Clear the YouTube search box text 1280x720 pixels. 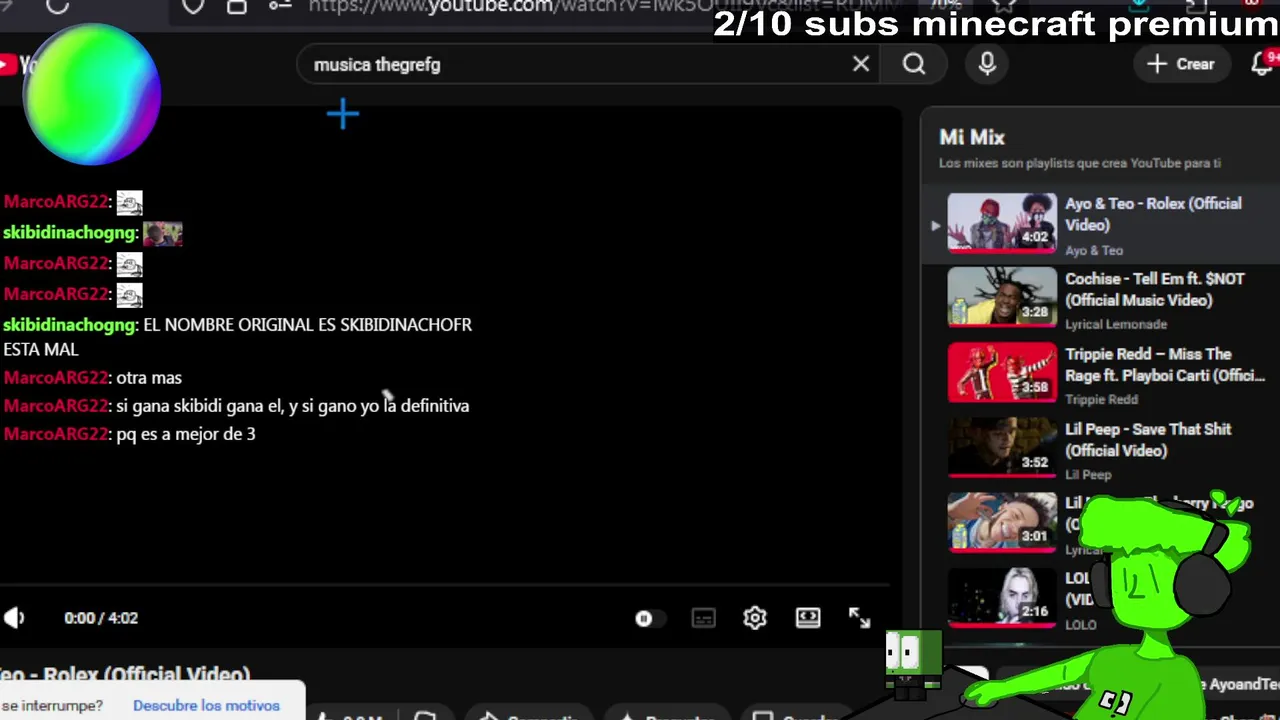pyautogui.click(x=861, y=64)
